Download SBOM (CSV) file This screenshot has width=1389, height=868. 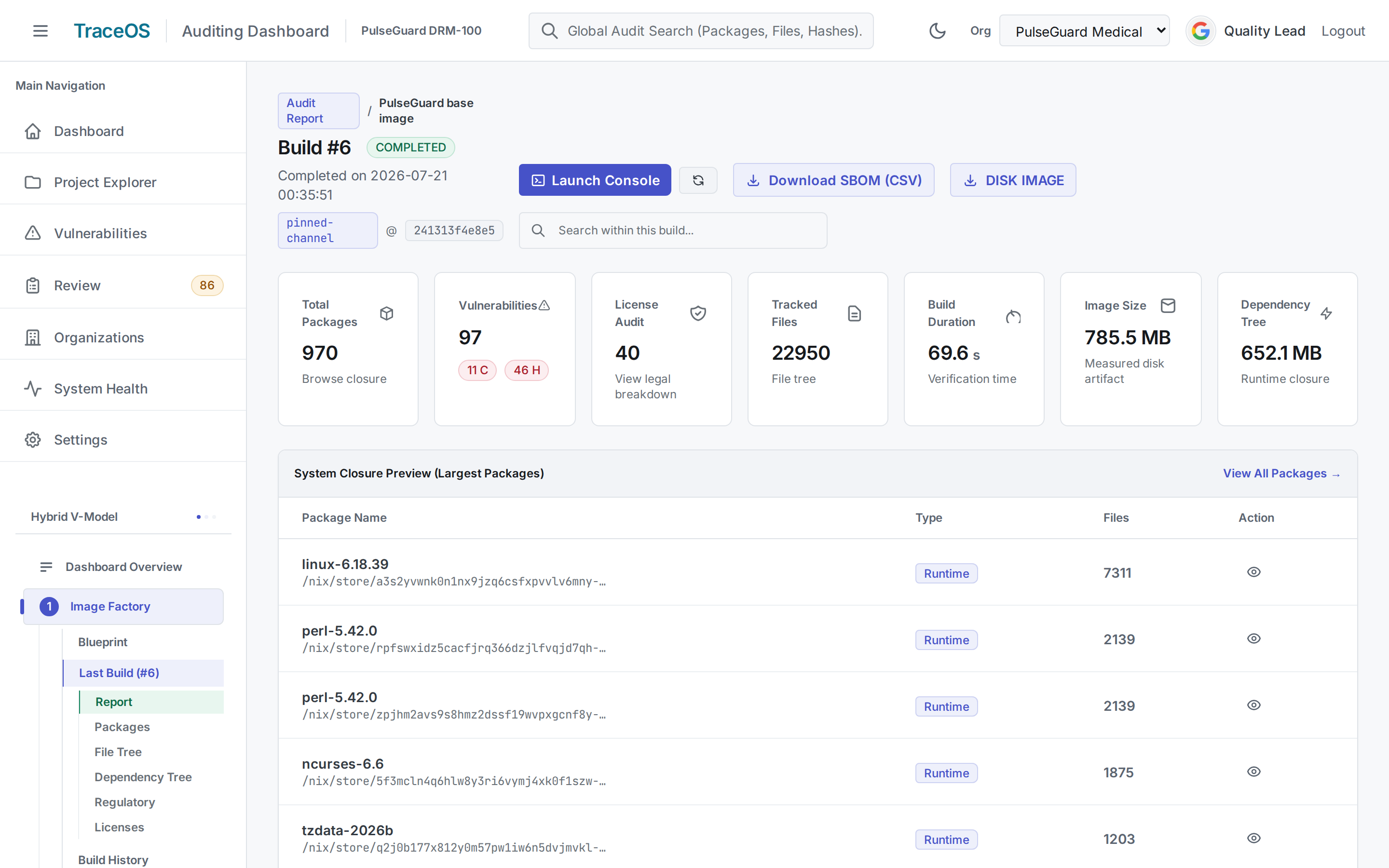click(833, 180)
